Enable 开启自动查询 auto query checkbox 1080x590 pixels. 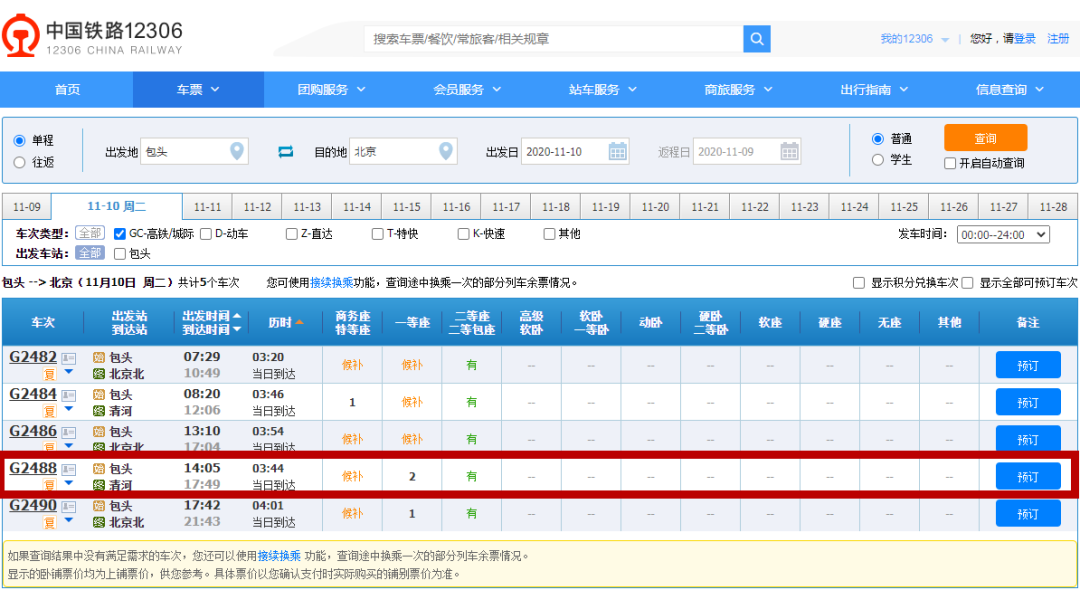tap(950, 163)
